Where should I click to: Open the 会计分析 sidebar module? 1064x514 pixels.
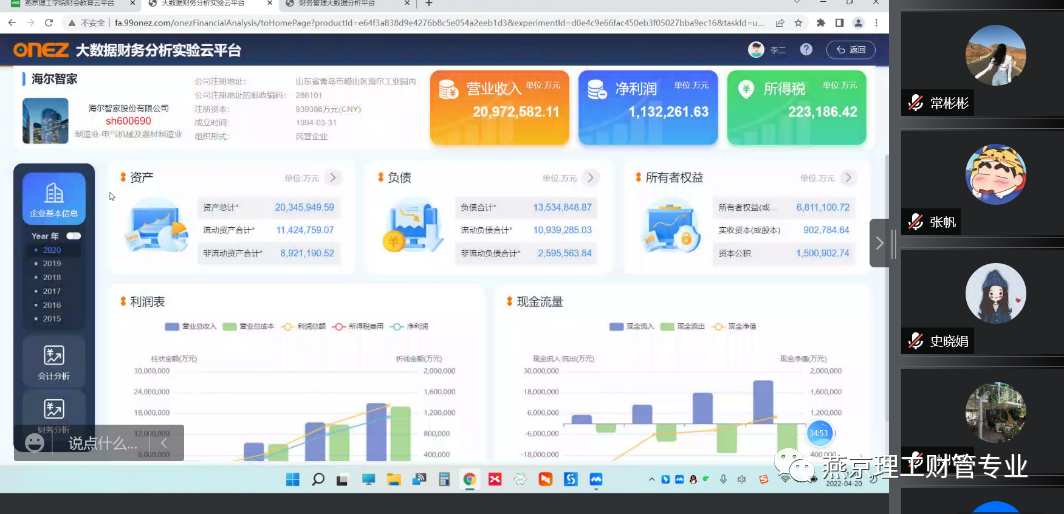click(x=54, y=362)
